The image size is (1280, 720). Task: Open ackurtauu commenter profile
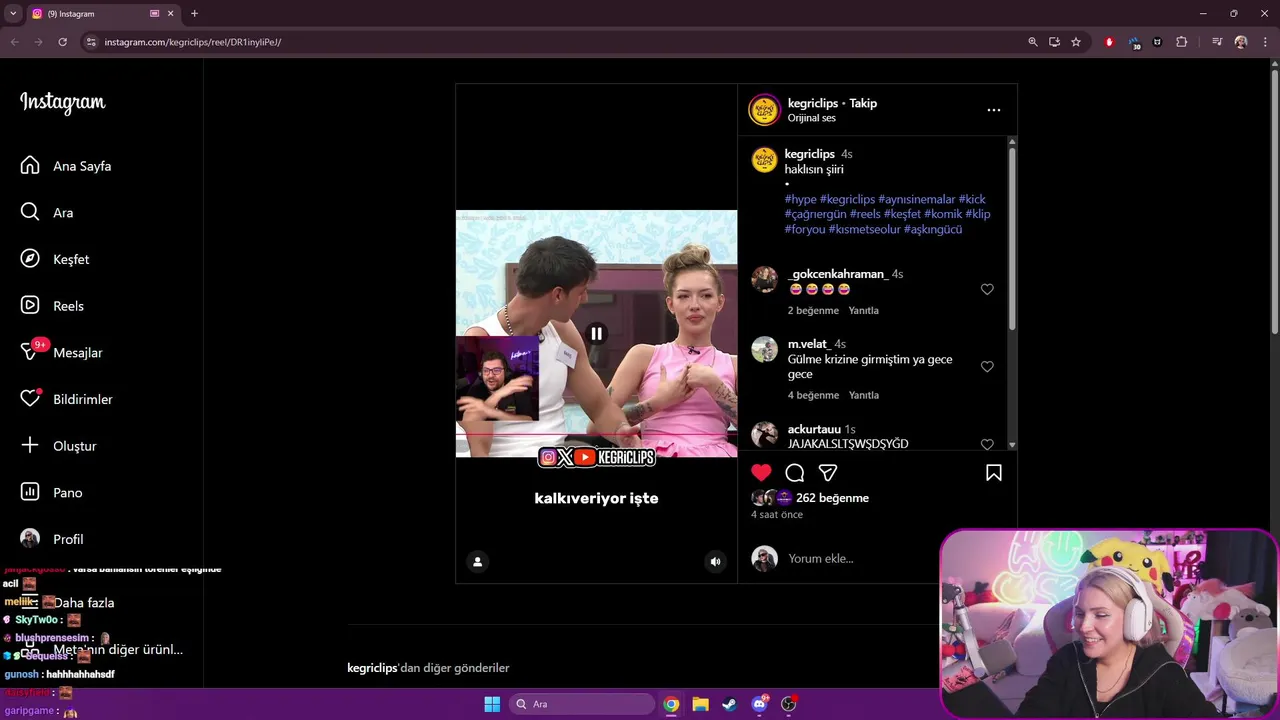(x=814, y=429)
